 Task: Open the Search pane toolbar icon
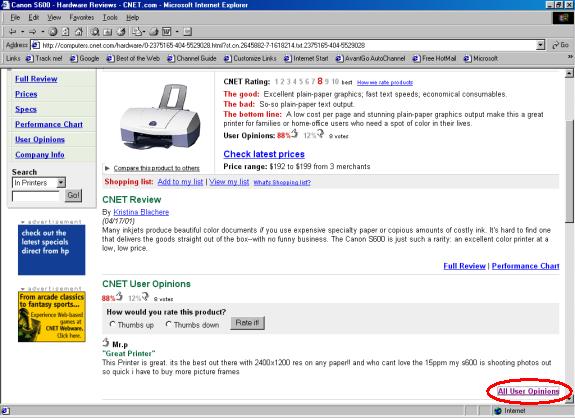[x=95, y=32]
